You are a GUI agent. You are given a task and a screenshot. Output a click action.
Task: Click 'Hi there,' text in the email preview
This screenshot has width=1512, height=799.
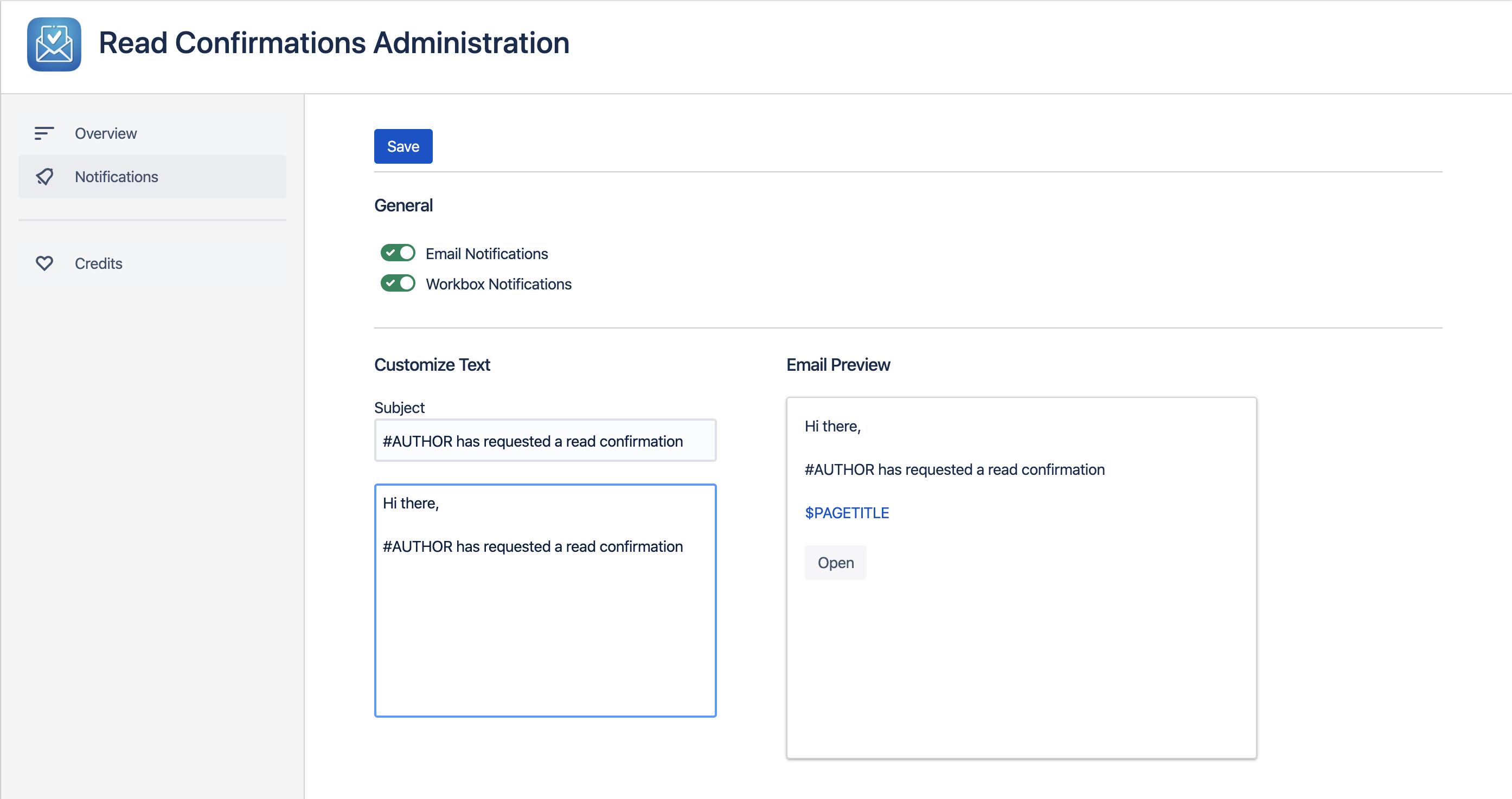tap(832, 427)
